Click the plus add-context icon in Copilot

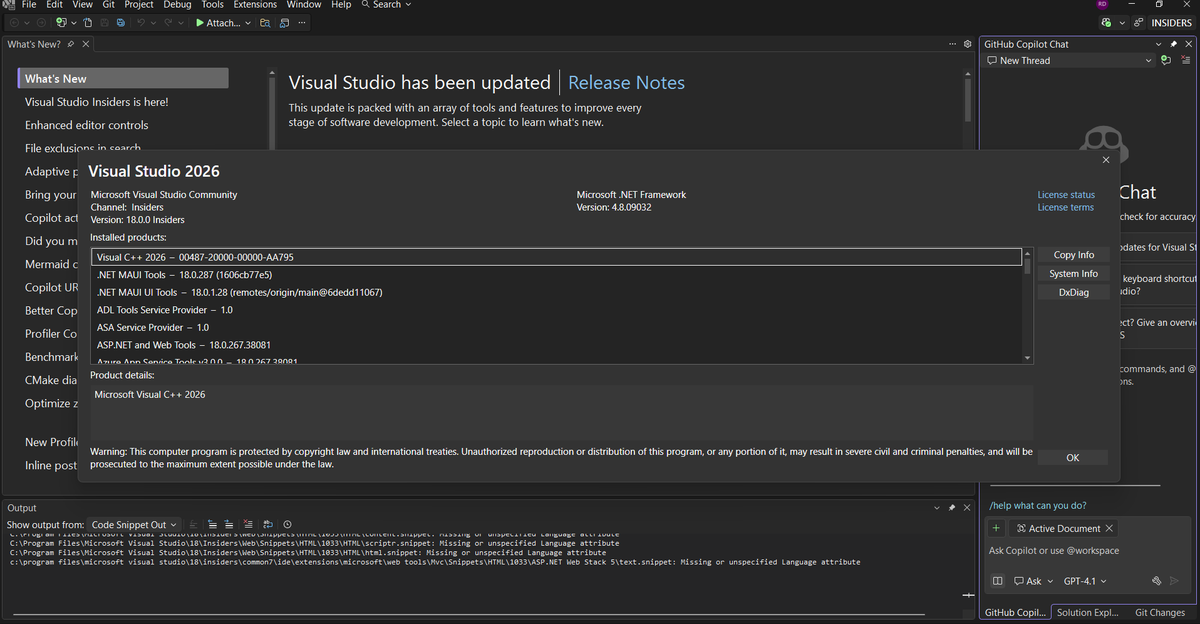click(x=996, y=528)
